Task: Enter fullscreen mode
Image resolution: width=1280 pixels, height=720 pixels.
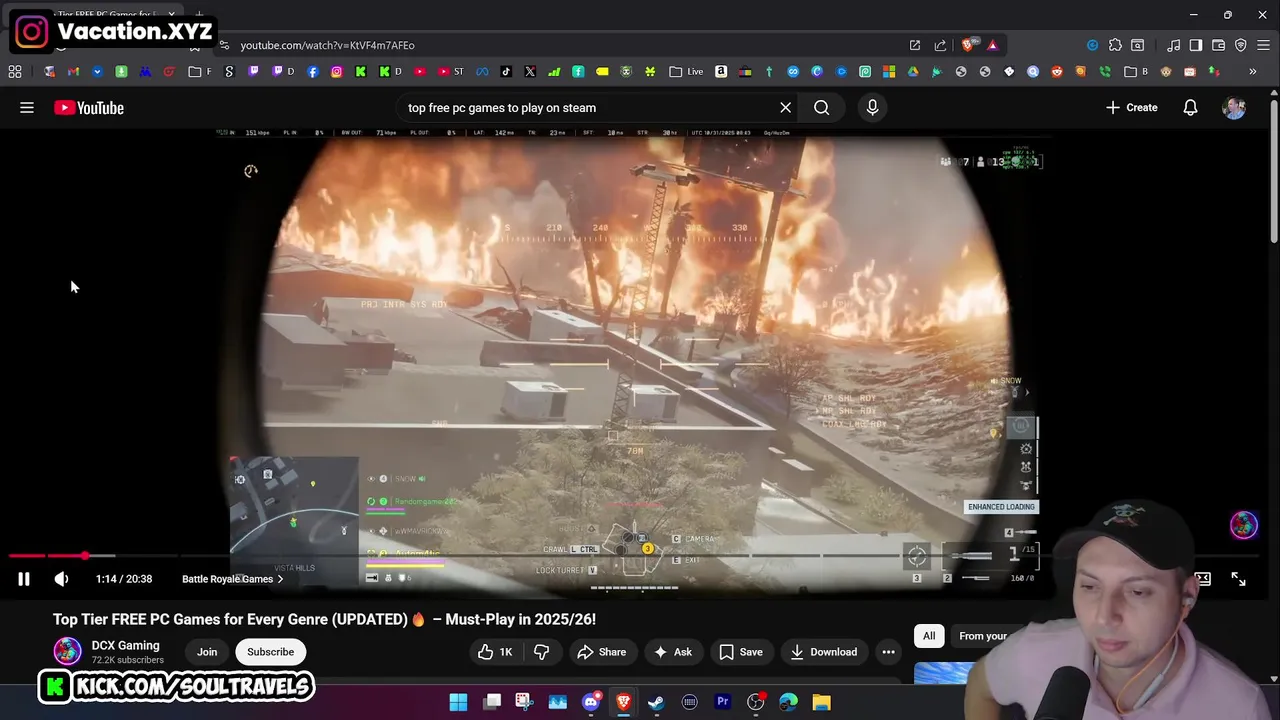Action: pyautogui.click(x=1238, y=579)
